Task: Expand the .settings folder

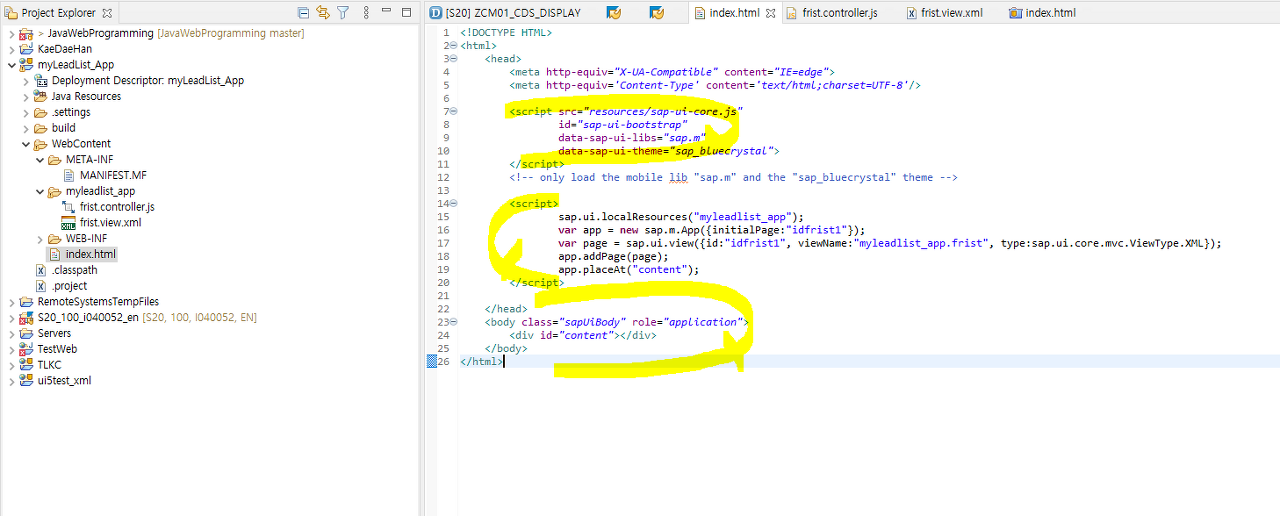Action: click(25, 113)
